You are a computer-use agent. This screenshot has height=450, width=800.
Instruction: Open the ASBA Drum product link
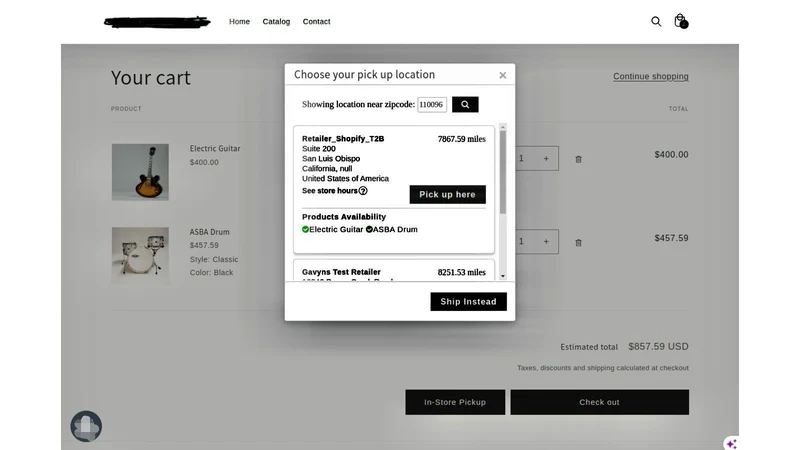click(x=209, y=232)
